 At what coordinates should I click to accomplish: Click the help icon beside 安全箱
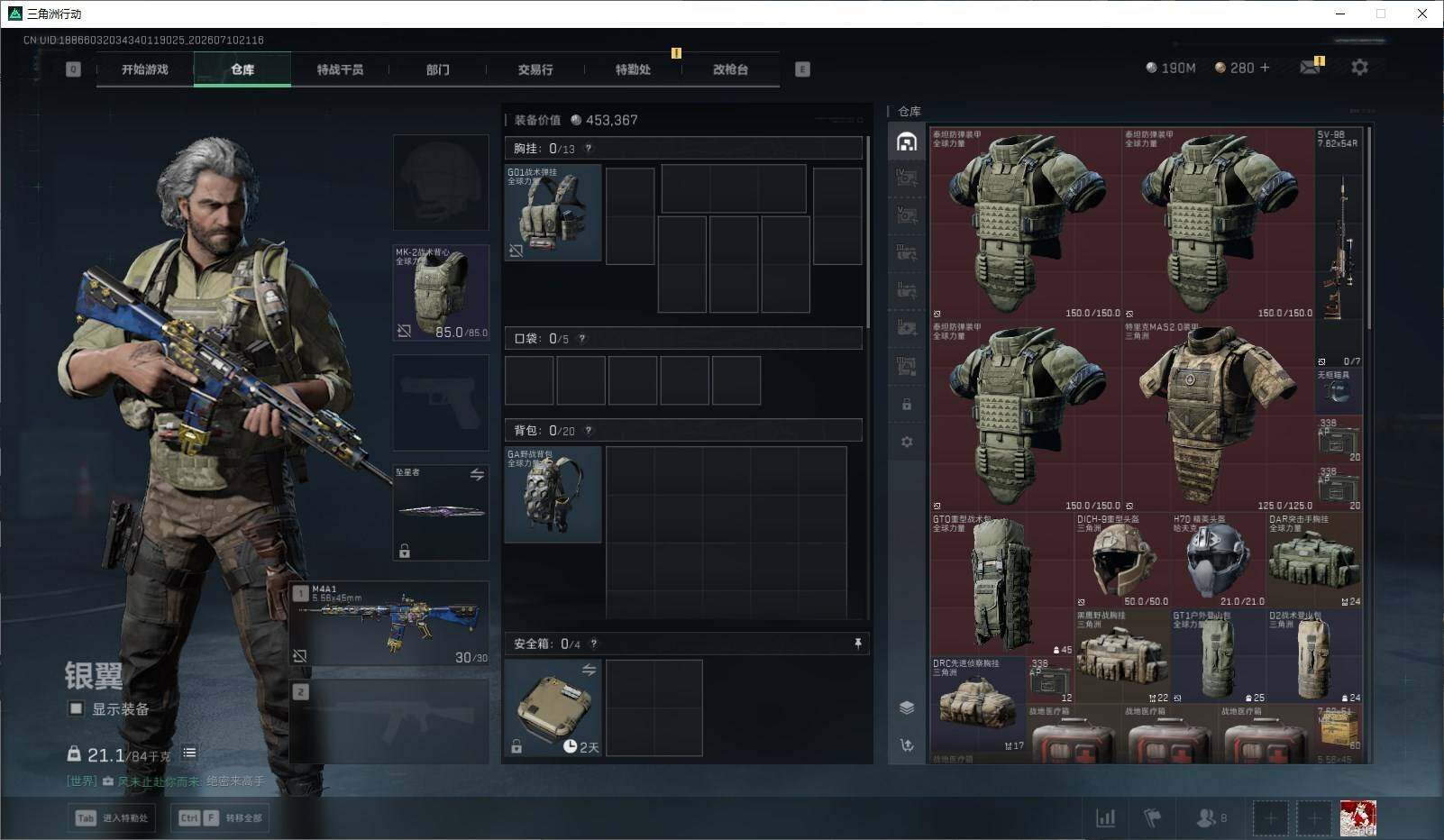(x=593, y=644)
